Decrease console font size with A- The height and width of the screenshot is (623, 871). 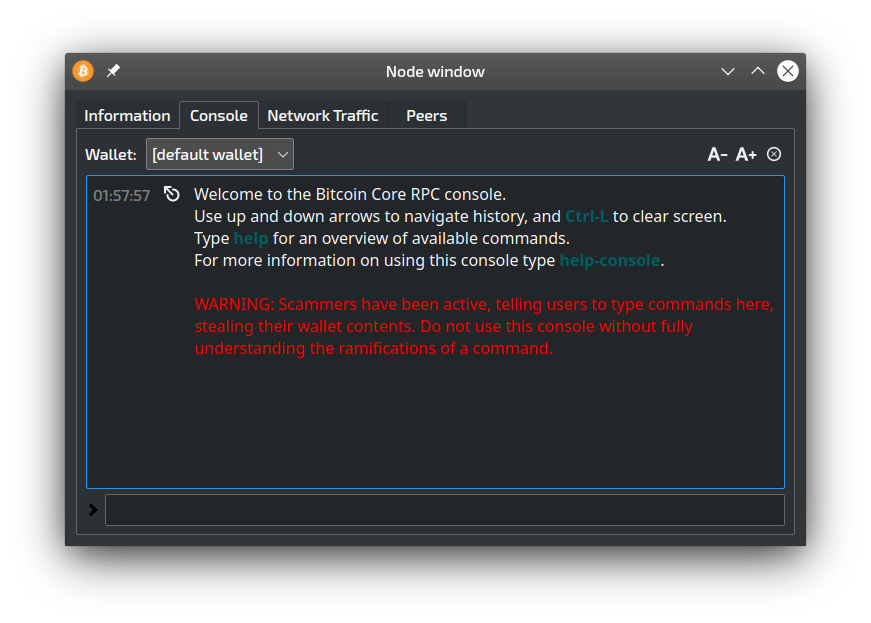pos(717,154)
